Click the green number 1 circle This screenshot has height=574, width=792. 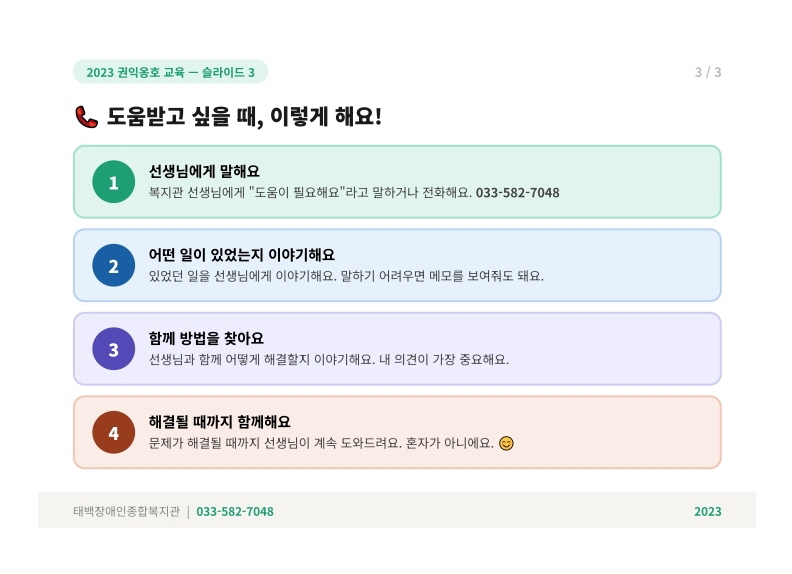pos(113,182)
